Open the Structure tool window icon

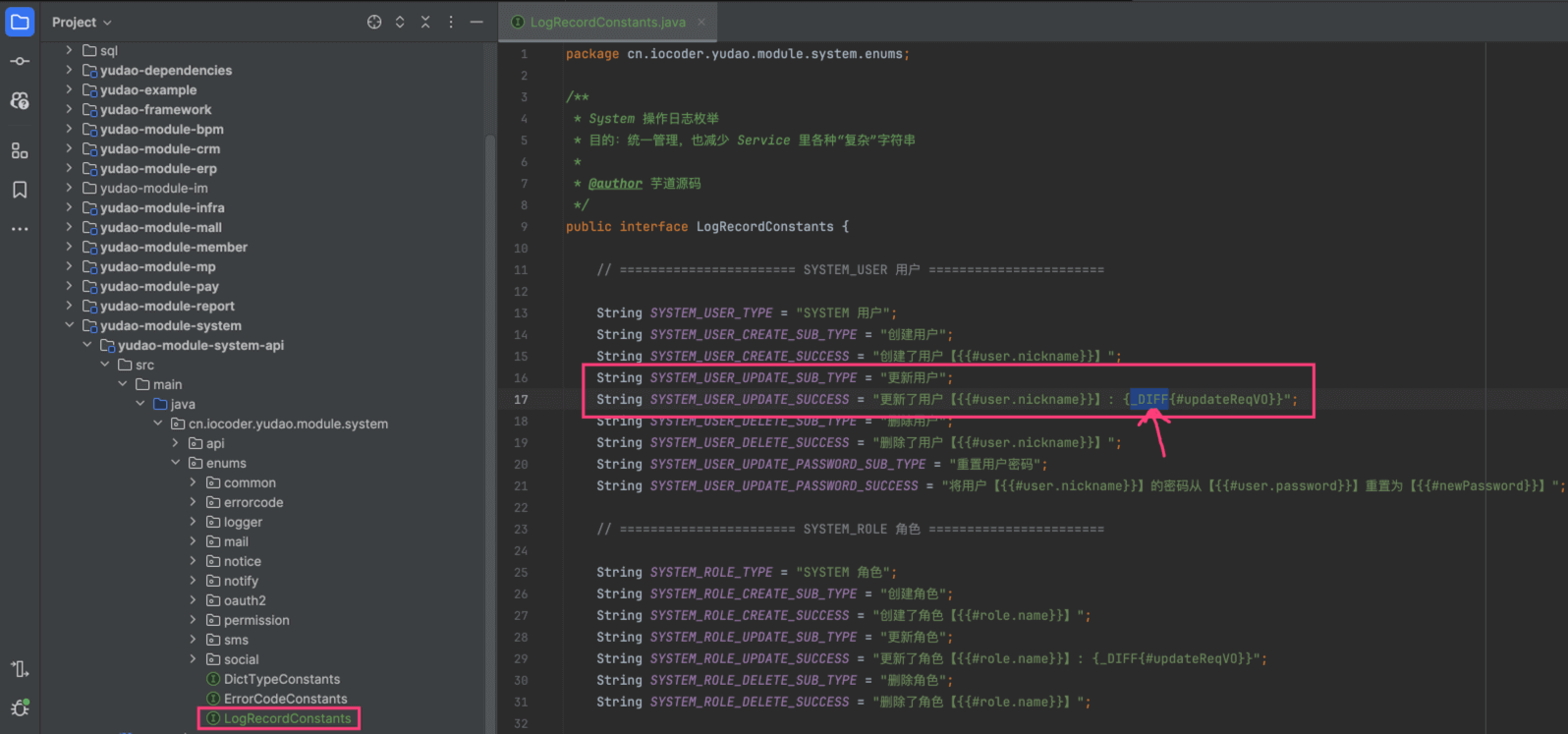(x=20, y=150)
